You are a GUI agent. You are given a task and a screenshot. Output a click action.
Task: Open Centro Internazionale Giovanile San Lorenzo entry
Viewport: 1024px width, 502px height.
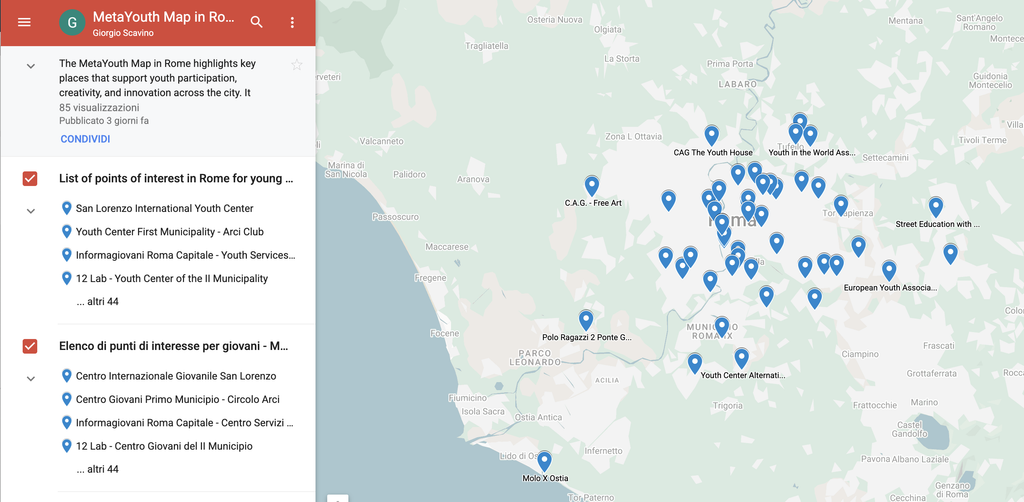(x=176, y=376)
